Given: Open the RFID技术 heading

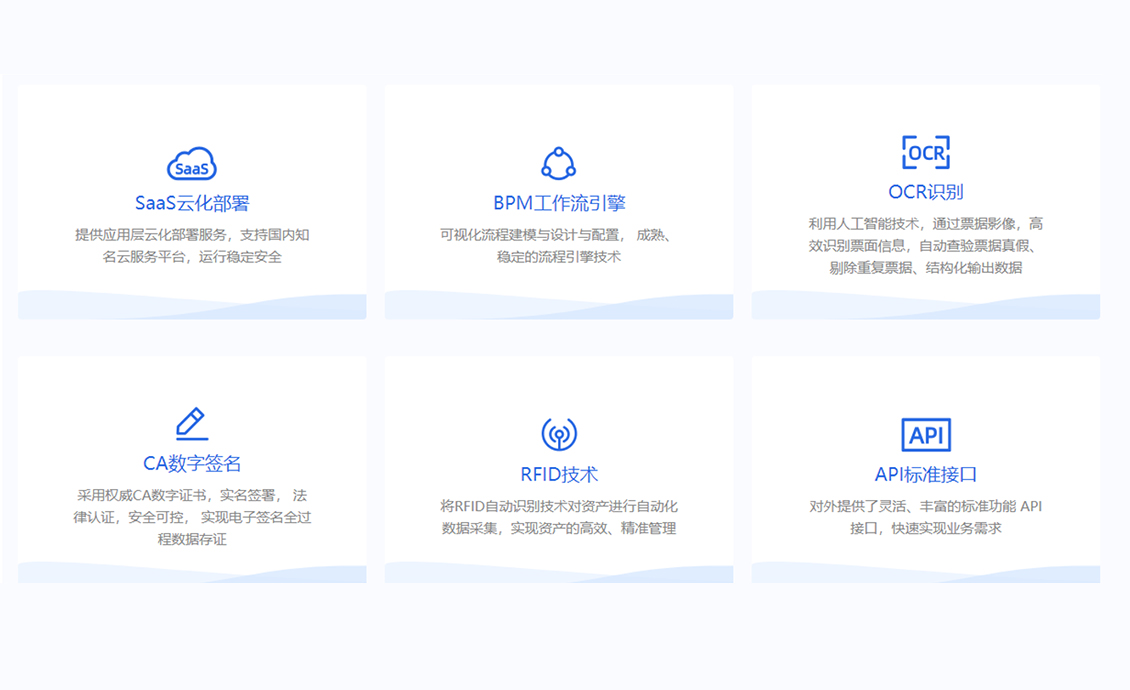Looking at the screenshot, I should (x=559, y=474).
